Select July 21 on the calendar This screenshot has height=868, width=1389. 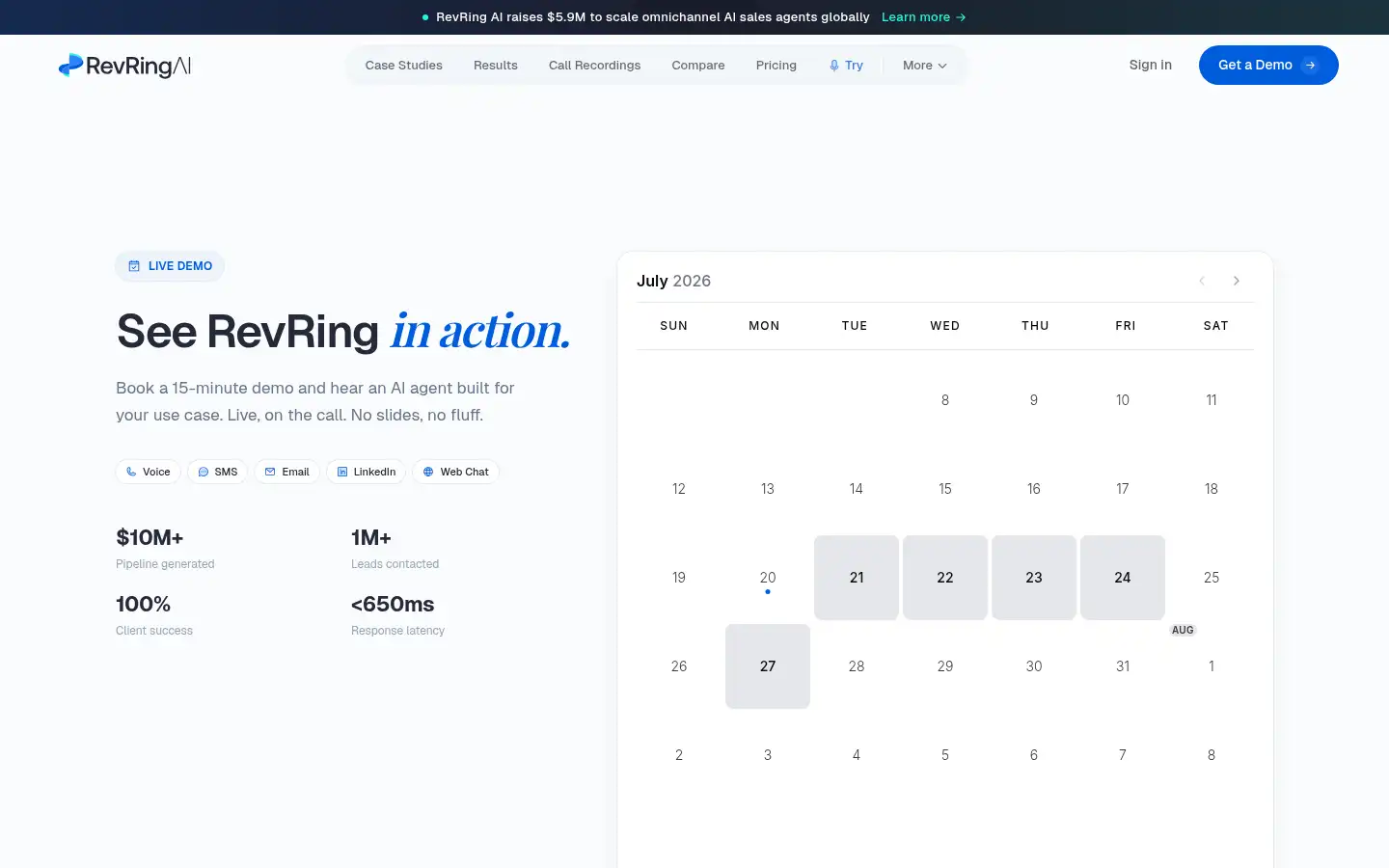tap(857, 578)
